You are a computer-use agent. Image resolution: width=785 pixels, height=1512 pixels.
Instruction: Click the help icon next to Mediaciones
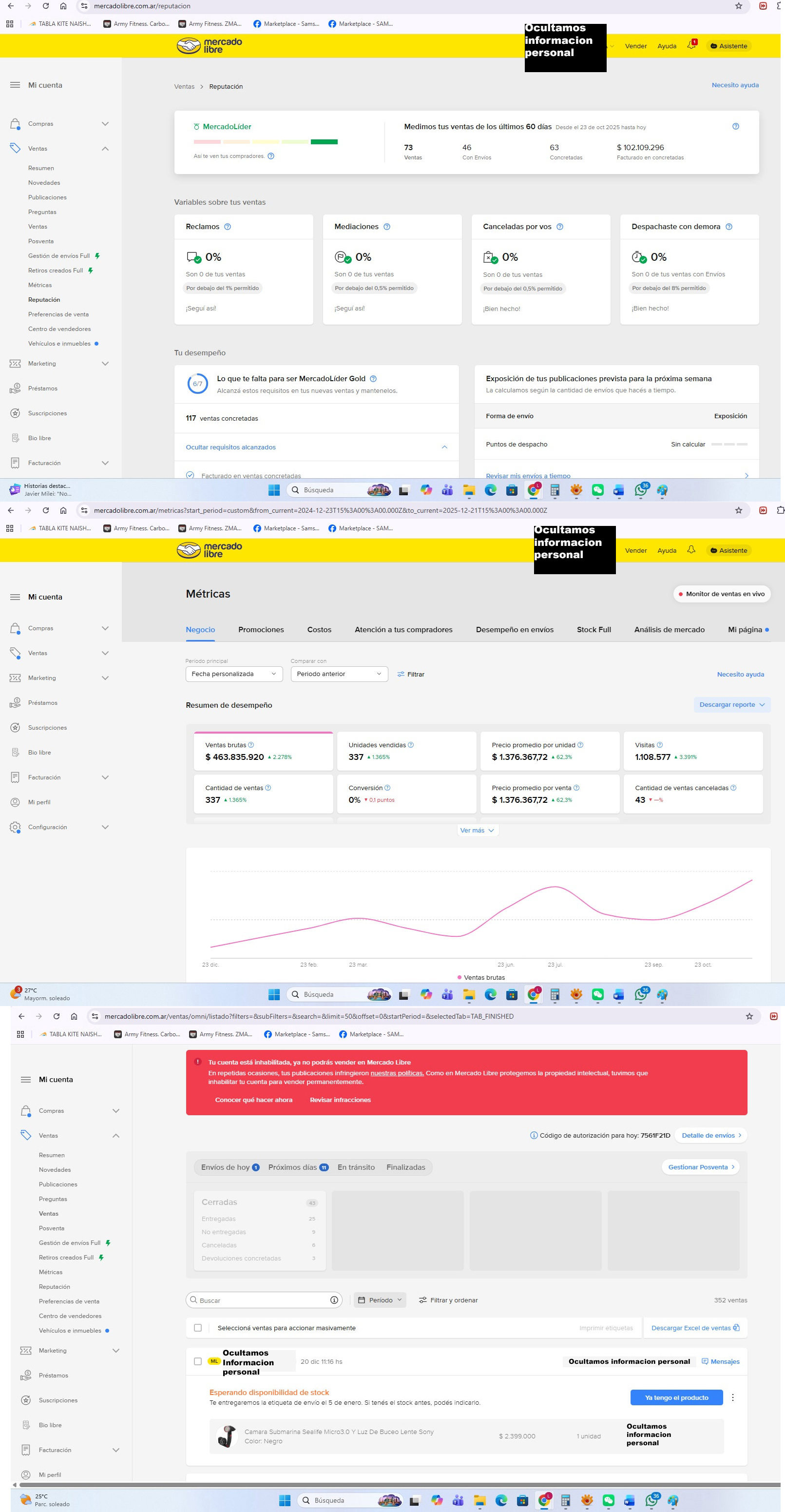[386, 227]
